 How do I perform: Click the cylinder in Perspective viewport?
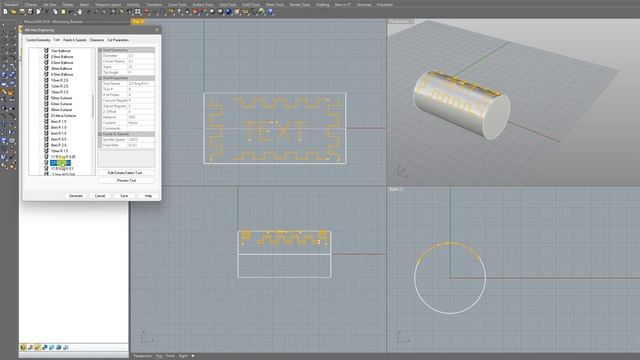[x=461, y=105]
